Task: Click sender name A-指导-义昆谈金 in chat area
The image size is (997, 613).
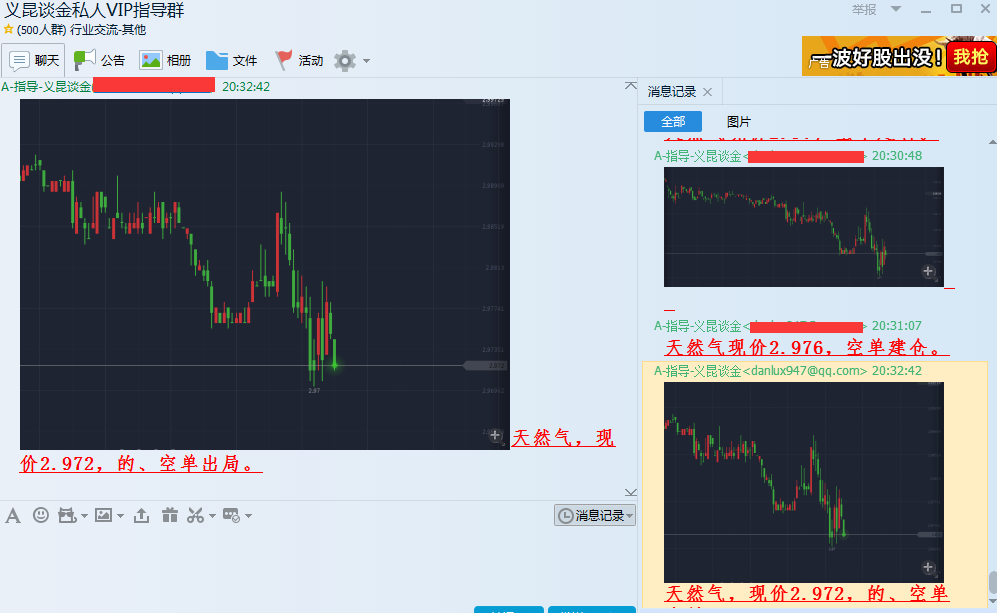Action: [46, 86]
